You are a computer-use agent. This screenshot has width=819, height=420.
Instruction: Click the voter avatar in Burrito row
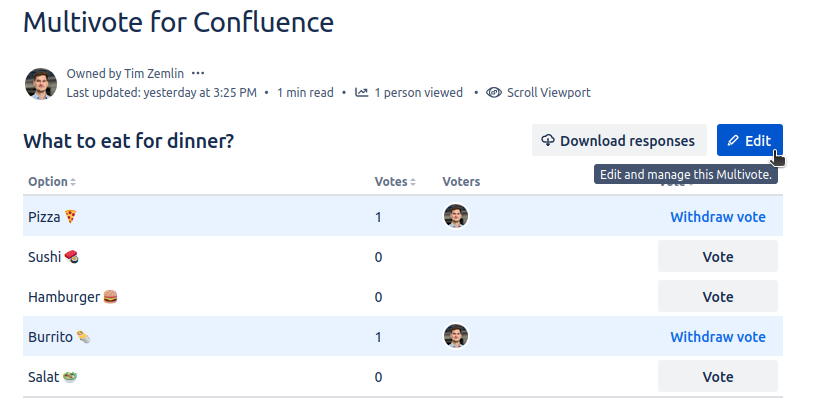click(x=456, y=336)
